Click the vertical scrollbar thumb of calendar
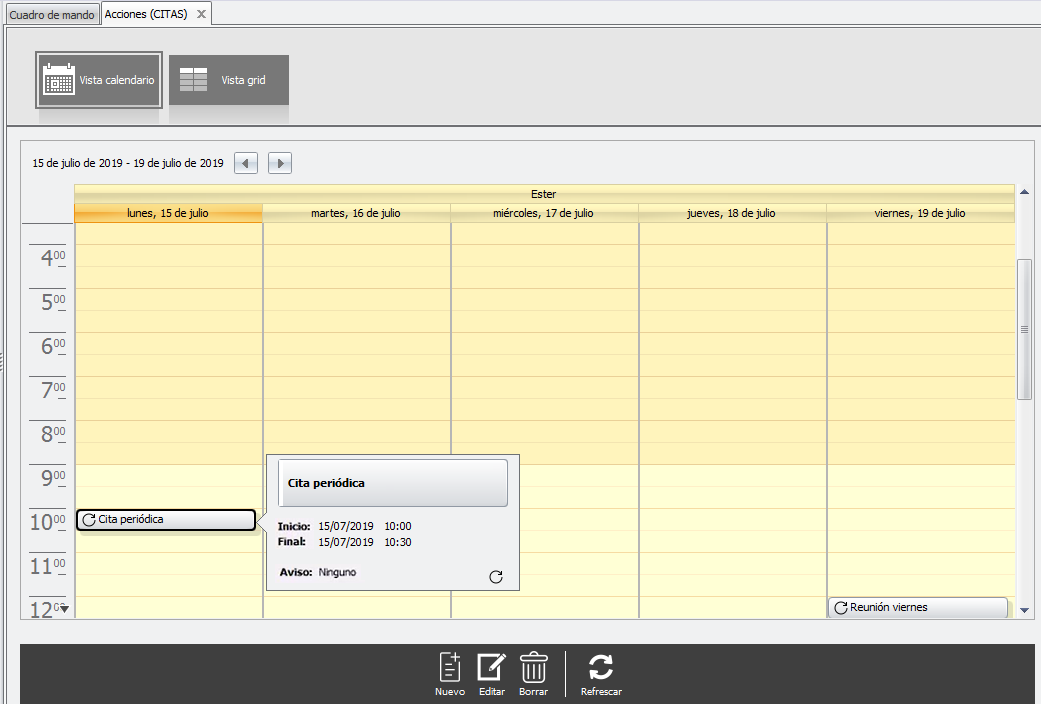 (1024, 329)
